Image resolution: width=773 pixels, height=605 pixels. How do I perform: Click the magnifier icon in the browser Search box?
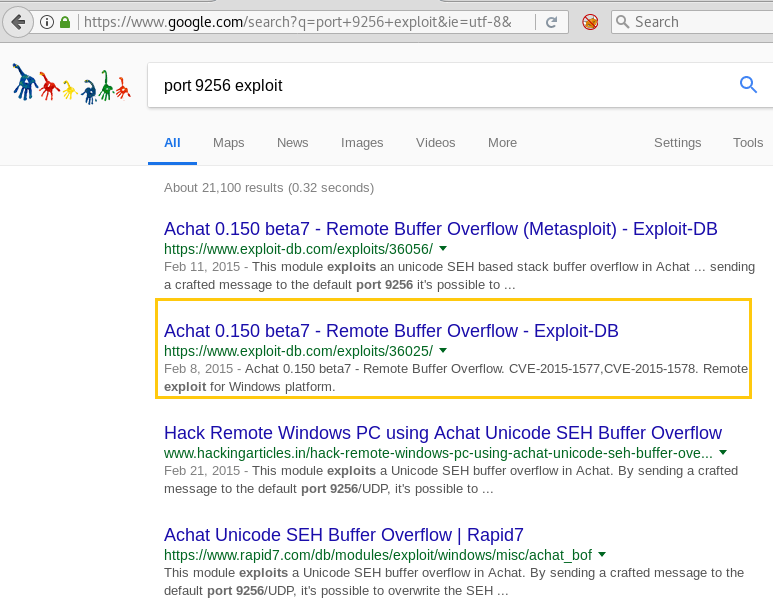point(623,22)
